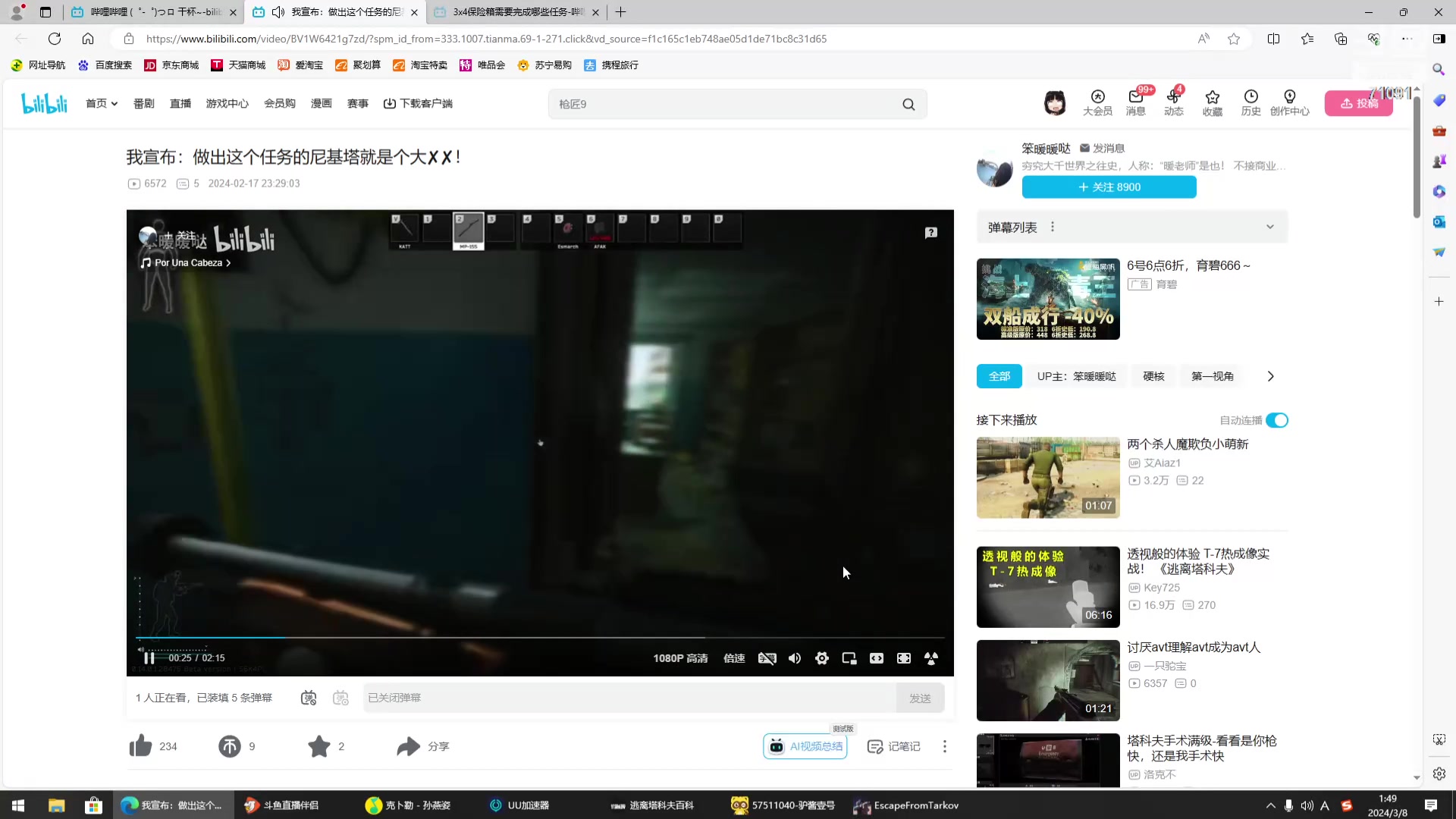Open EscapeFromTarkov from the taskbar
The width and height of the screenshot is (1456, 819).
tap(906, 805)
